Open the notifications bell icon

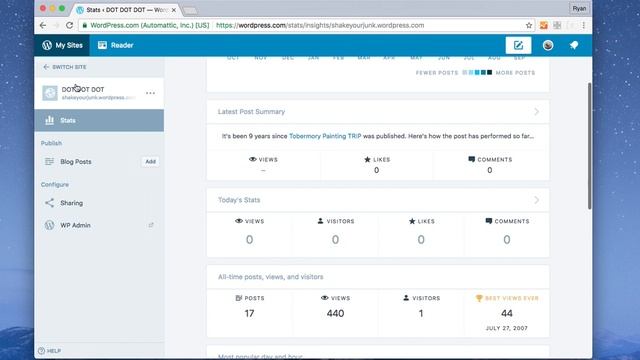[x=574, y=45]
